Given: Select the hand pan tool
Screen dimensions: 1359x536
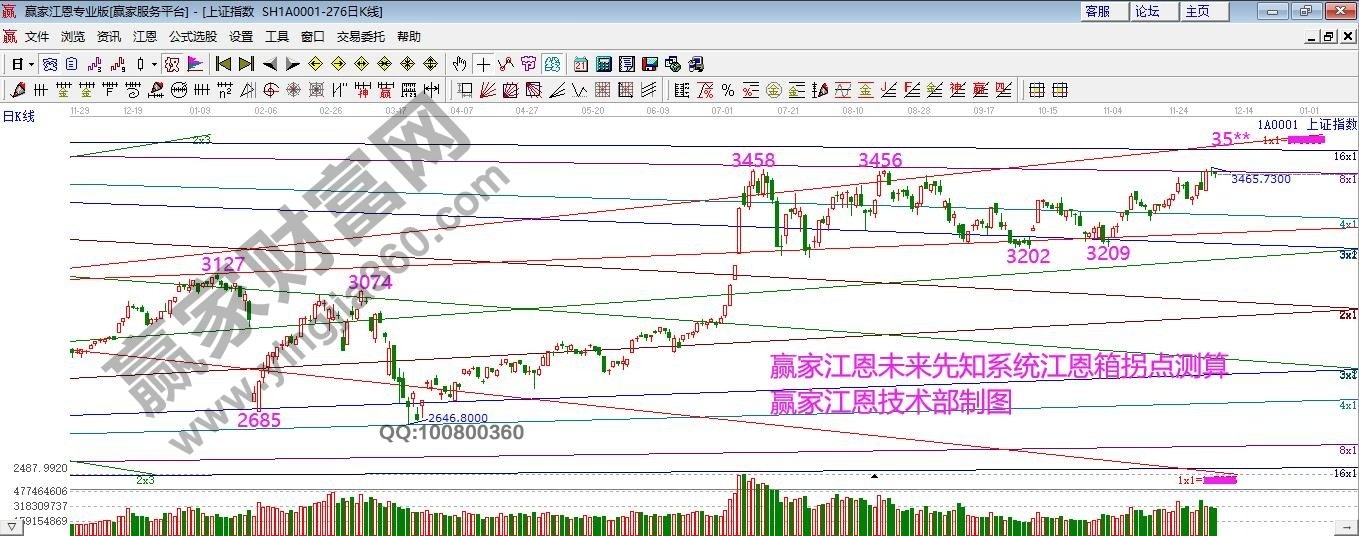Looking at the screenshot, I should [459, 64].
